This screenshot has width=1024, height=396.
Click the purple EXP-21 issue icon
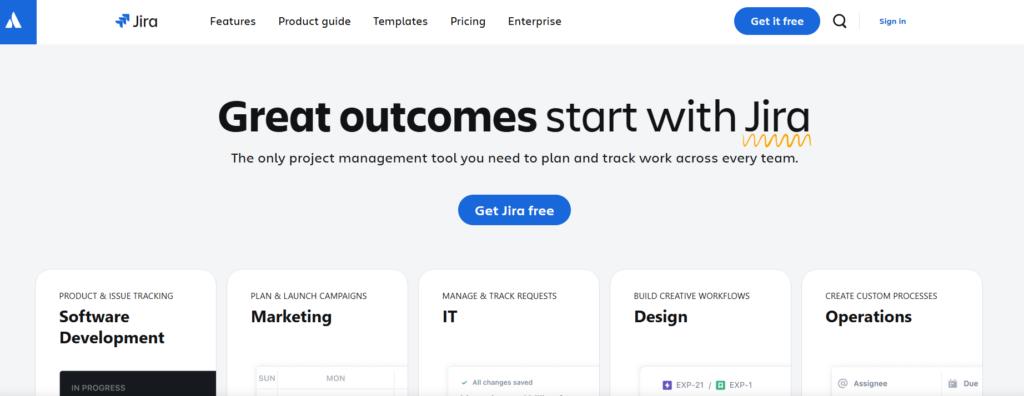(x=667, y=385)
